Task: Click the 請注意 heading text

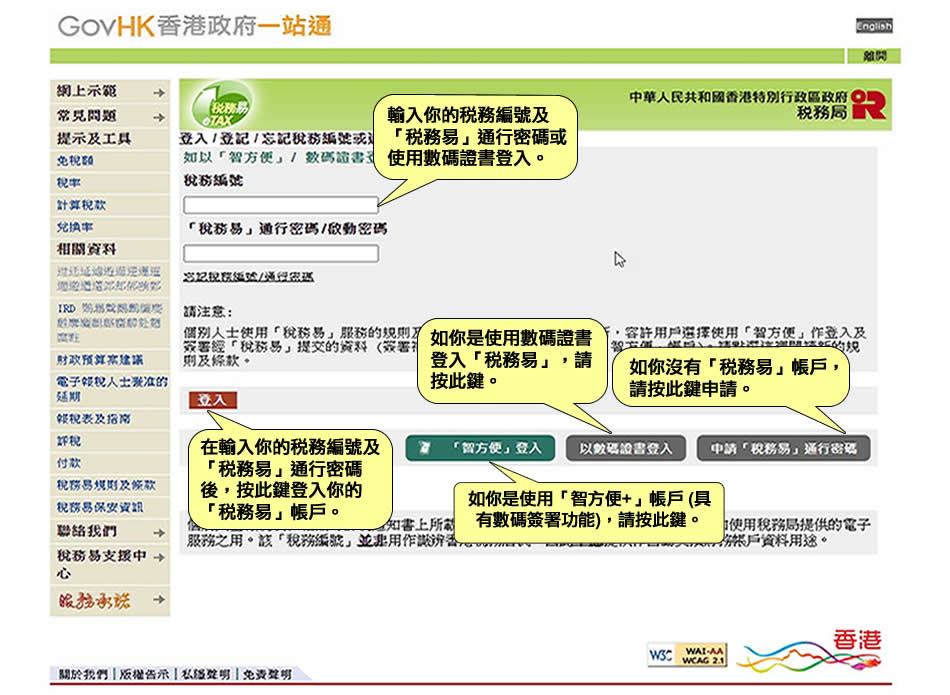Action: (208, 312)
